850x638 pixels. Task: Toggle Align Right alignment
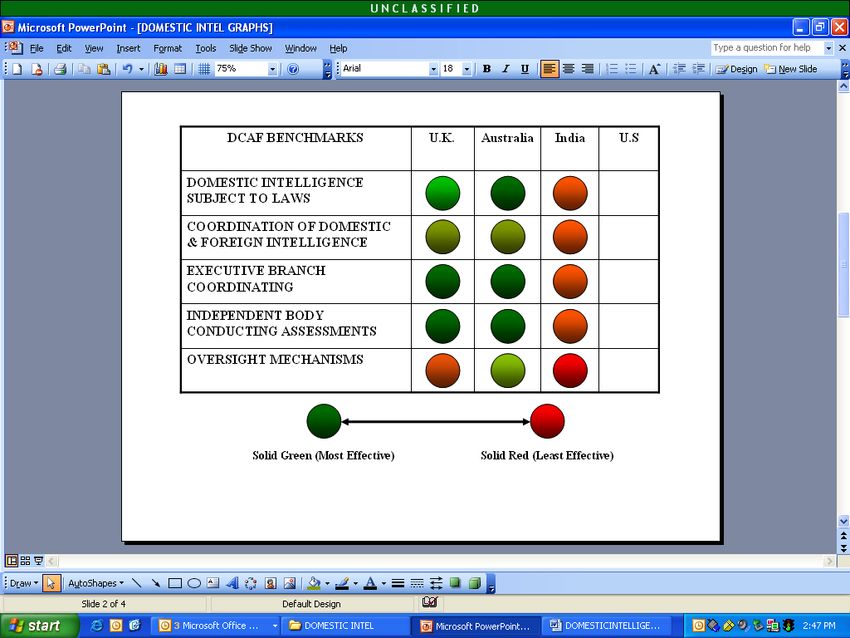click(x=587, y=69)
